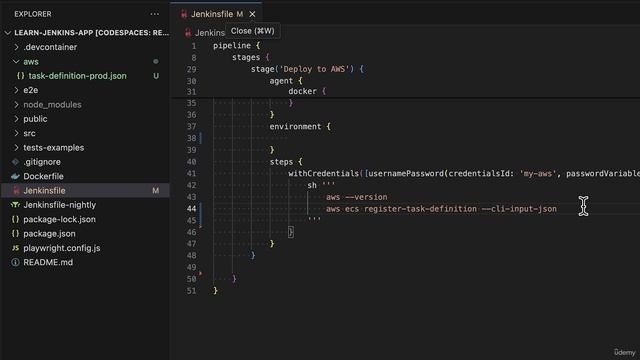Expand the .devcontainer folder
The height and width of the screenshot is (360, 640).
[x=16, y=47]
